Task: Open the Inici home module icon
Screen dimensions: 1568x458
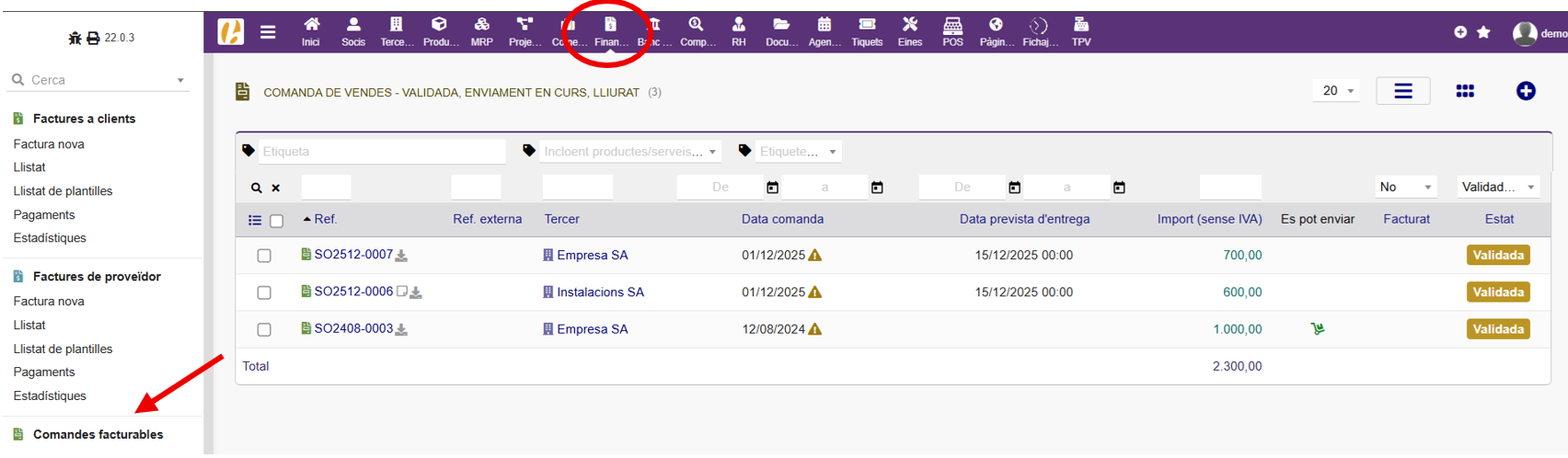Action: tap(311, 31)
